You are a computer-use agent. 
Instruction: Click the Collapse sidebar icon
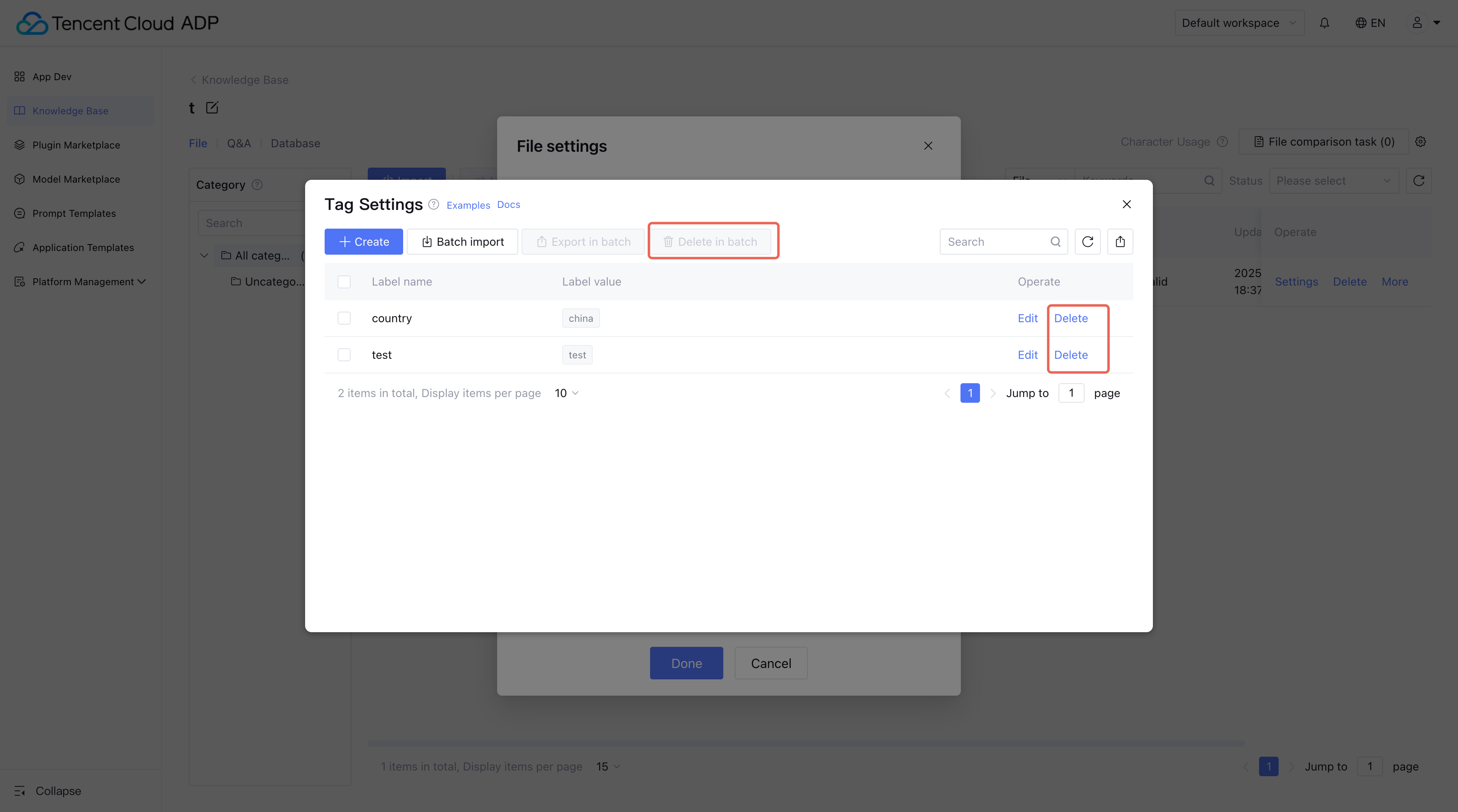(x=20, y=790)
